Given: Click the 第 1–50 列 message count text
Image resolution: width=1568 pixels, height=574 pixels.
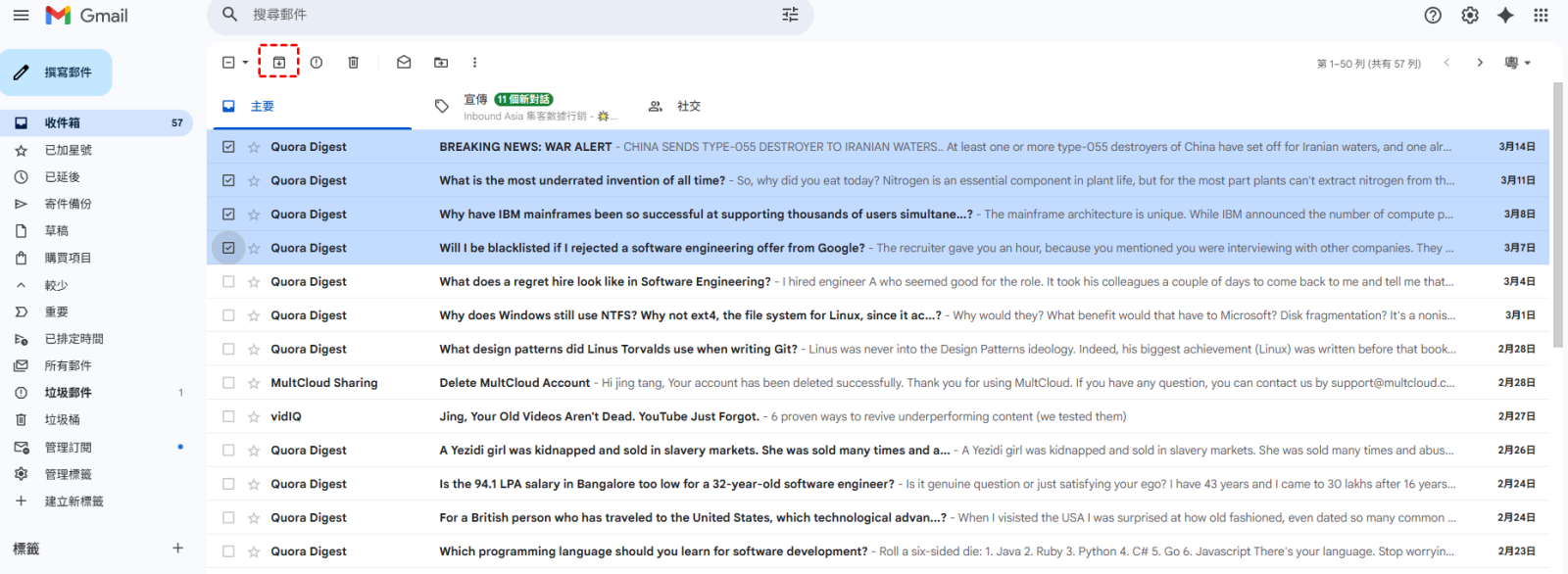Looking at the screenshot, I should tap(1368, 64).
